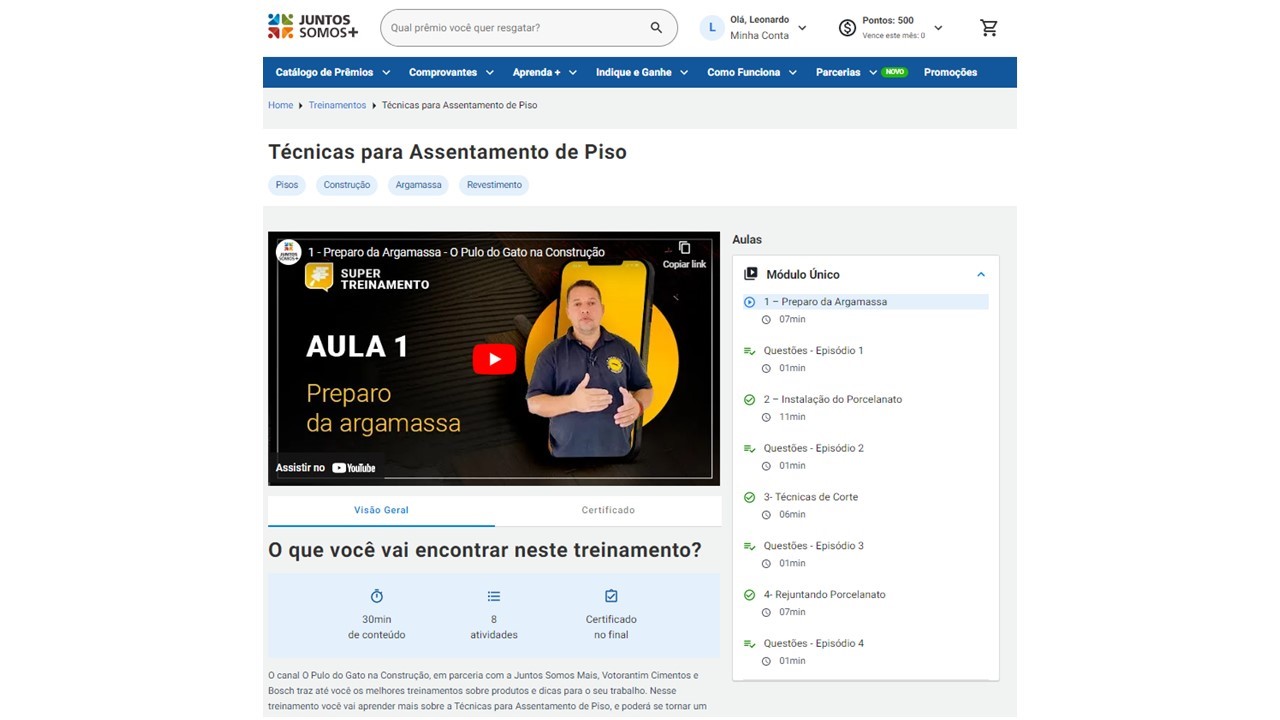
Task: Click the certificate icon above Certificado no final
Action: 611,596
